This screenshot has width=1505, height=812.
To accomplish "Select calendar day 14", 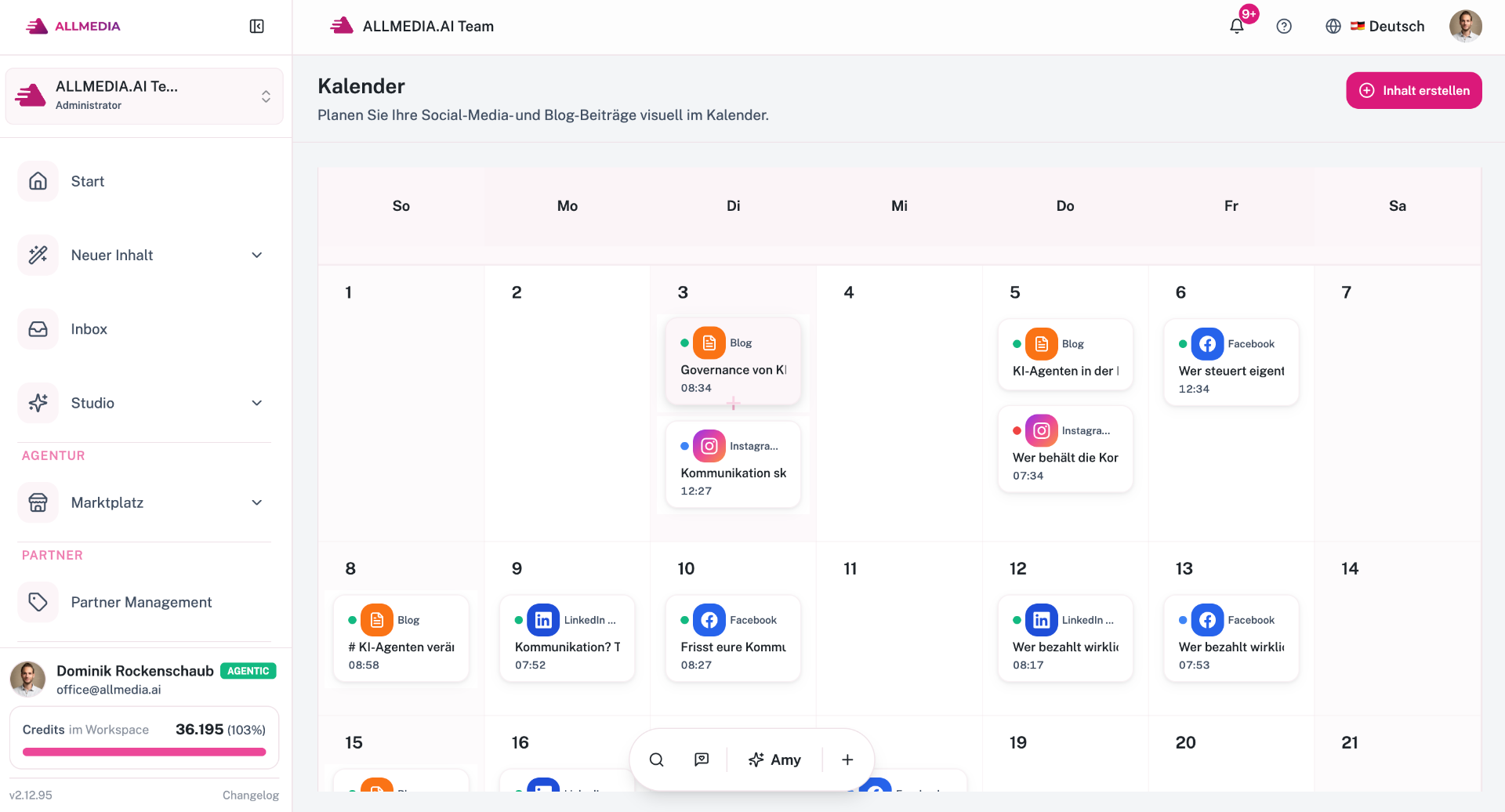I will 1398,629.
